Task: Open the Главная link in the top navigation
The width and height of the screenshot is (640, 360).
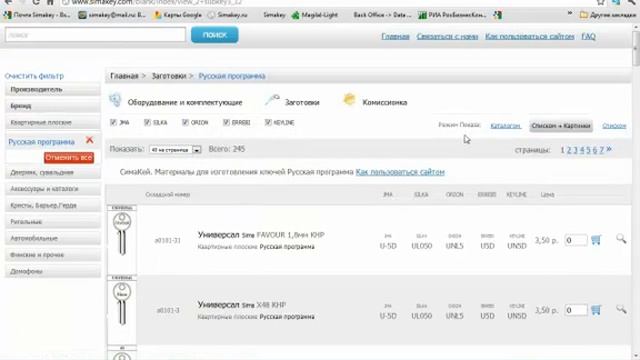Action: (395, 37)
